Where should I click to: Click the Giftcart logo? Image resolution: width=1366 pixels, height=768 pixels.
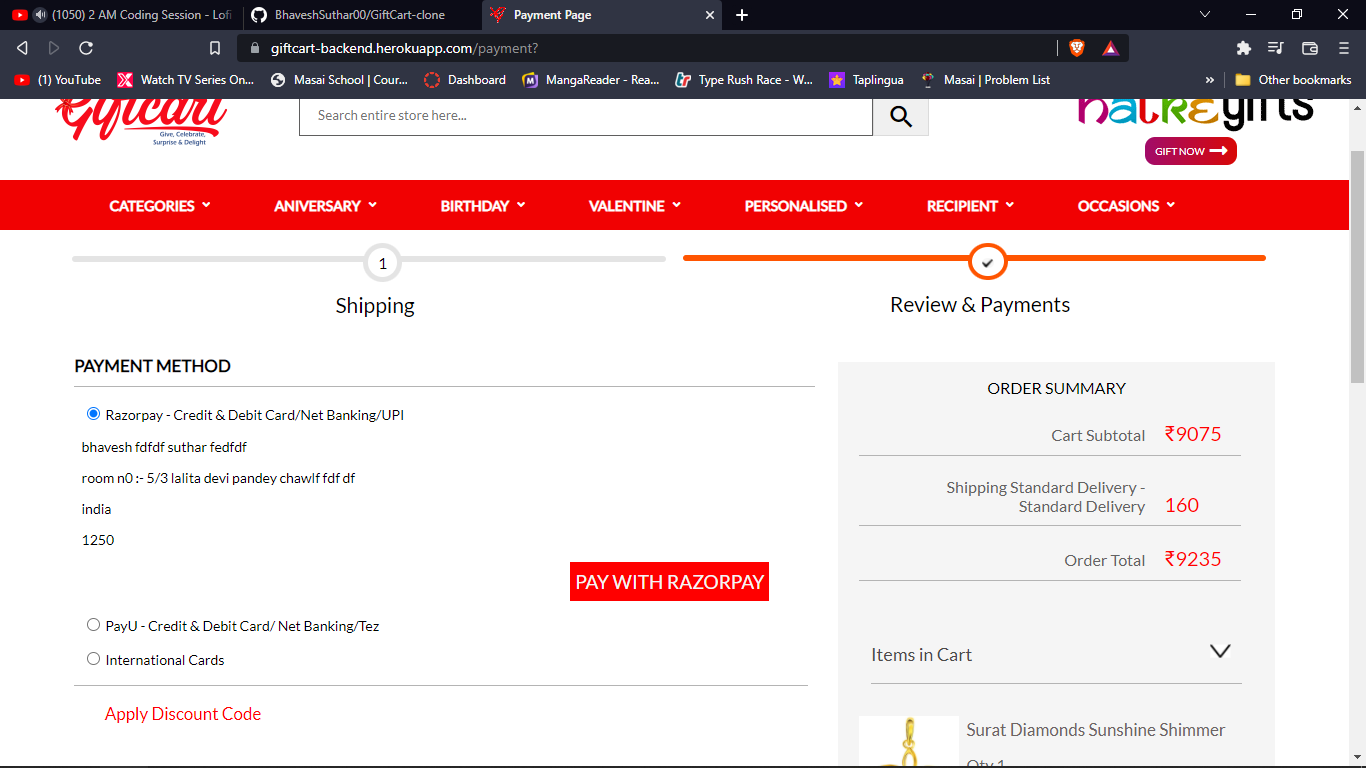click(141, 122)
